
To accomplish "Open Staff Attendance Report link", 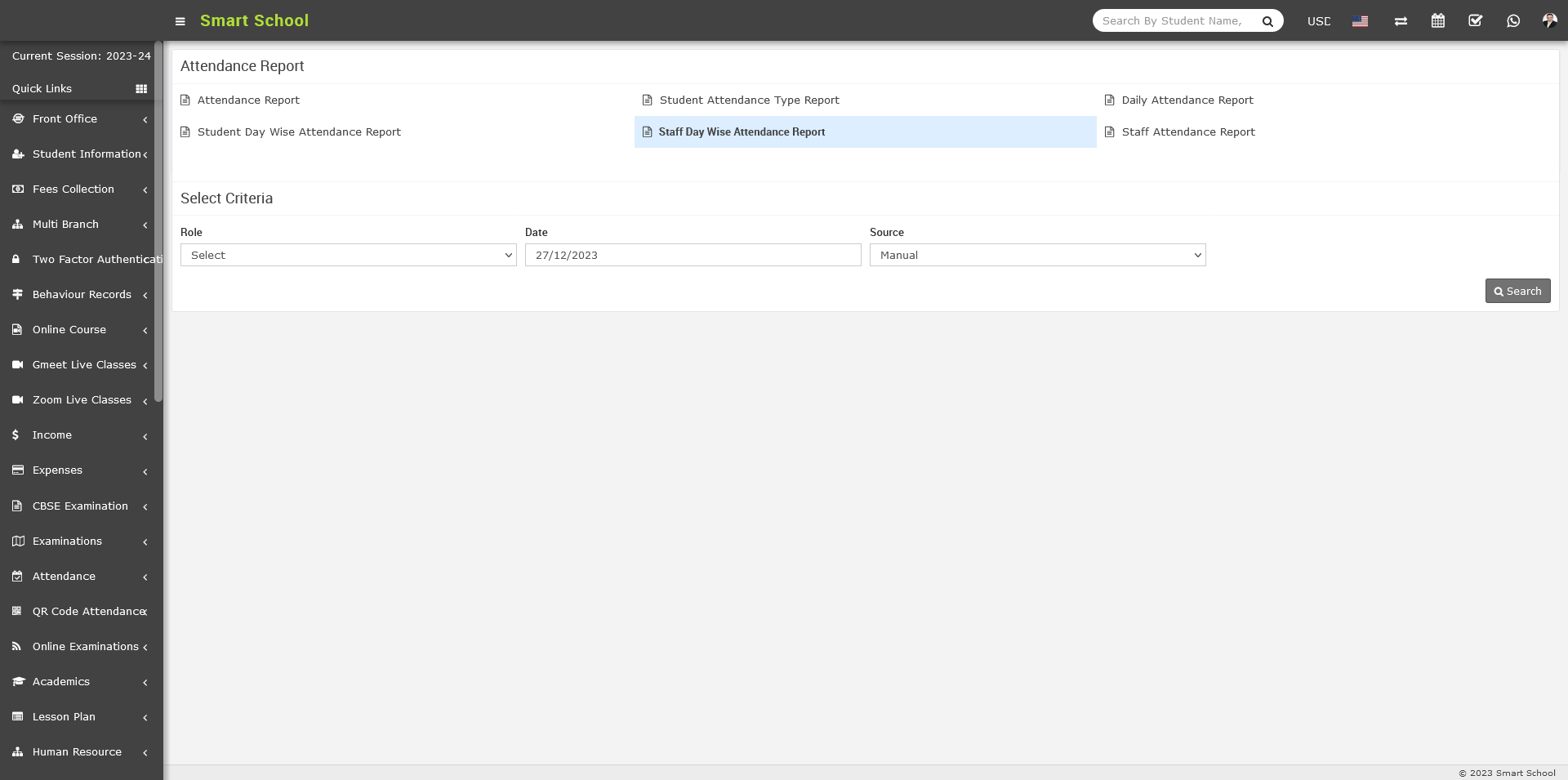I will [1187, 132].
